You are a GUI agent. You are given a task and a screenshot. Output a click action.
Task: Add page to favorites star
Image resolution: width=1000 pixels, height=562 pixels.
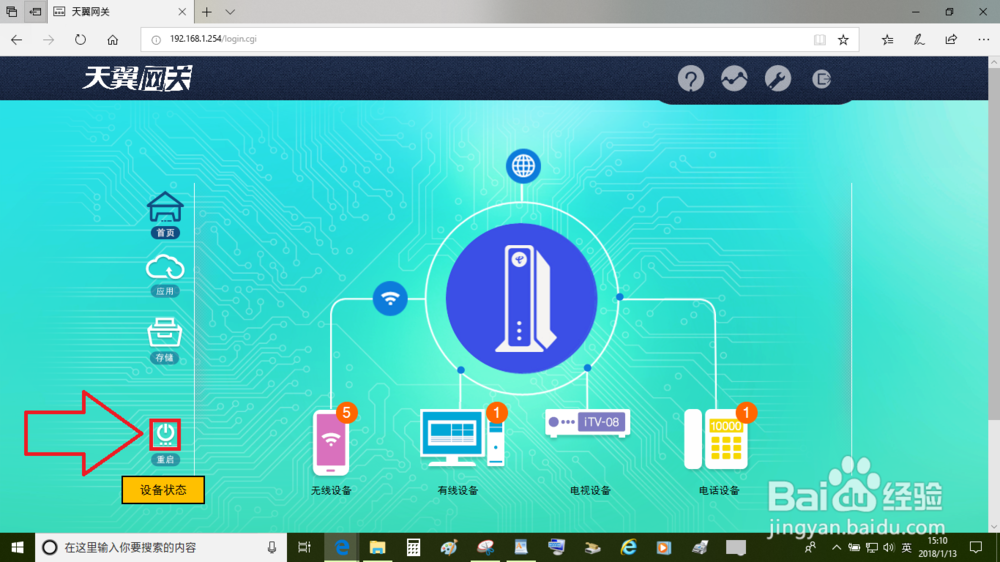[843, 40]
